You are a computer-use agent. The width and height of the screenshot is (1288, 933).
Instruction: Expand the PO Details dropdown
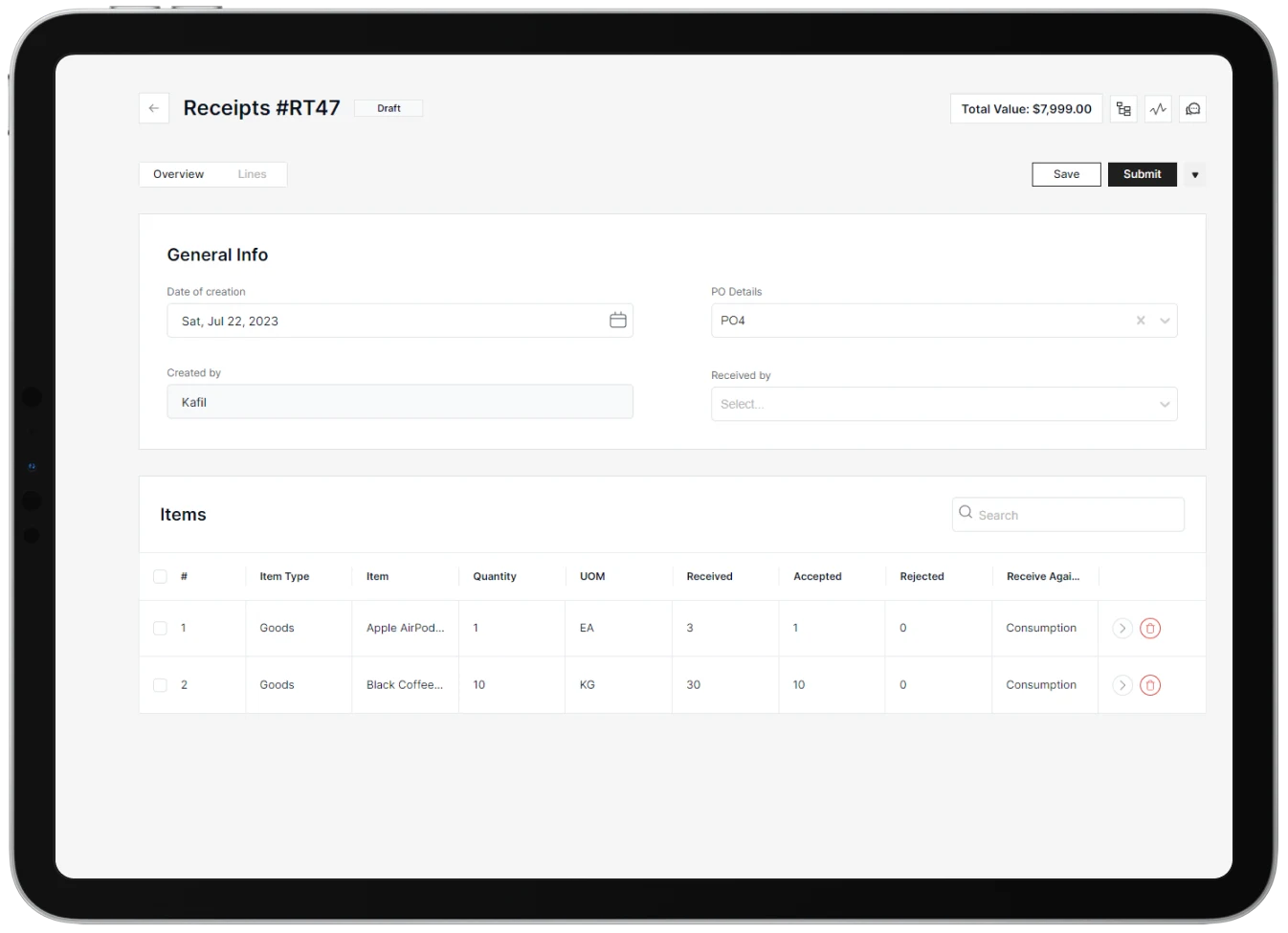pos(1165,321)
